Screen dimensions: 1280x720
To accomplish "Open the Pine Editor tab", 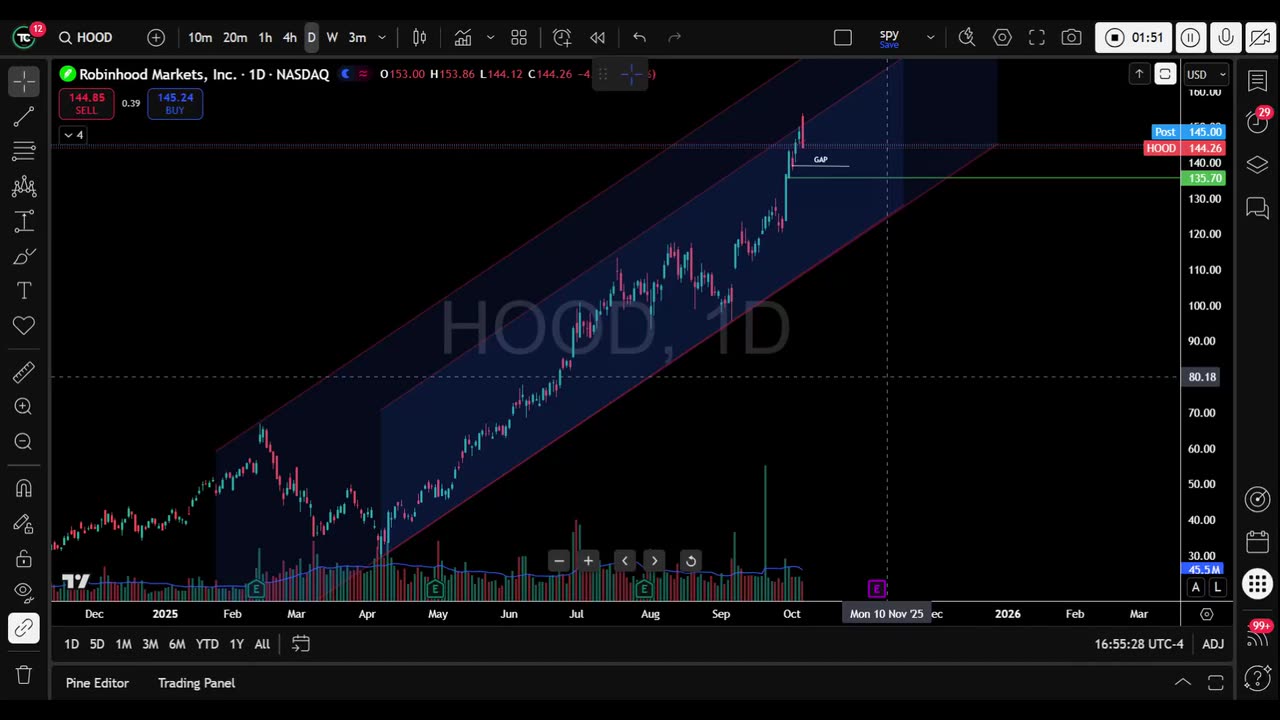I will click(97, 683).
